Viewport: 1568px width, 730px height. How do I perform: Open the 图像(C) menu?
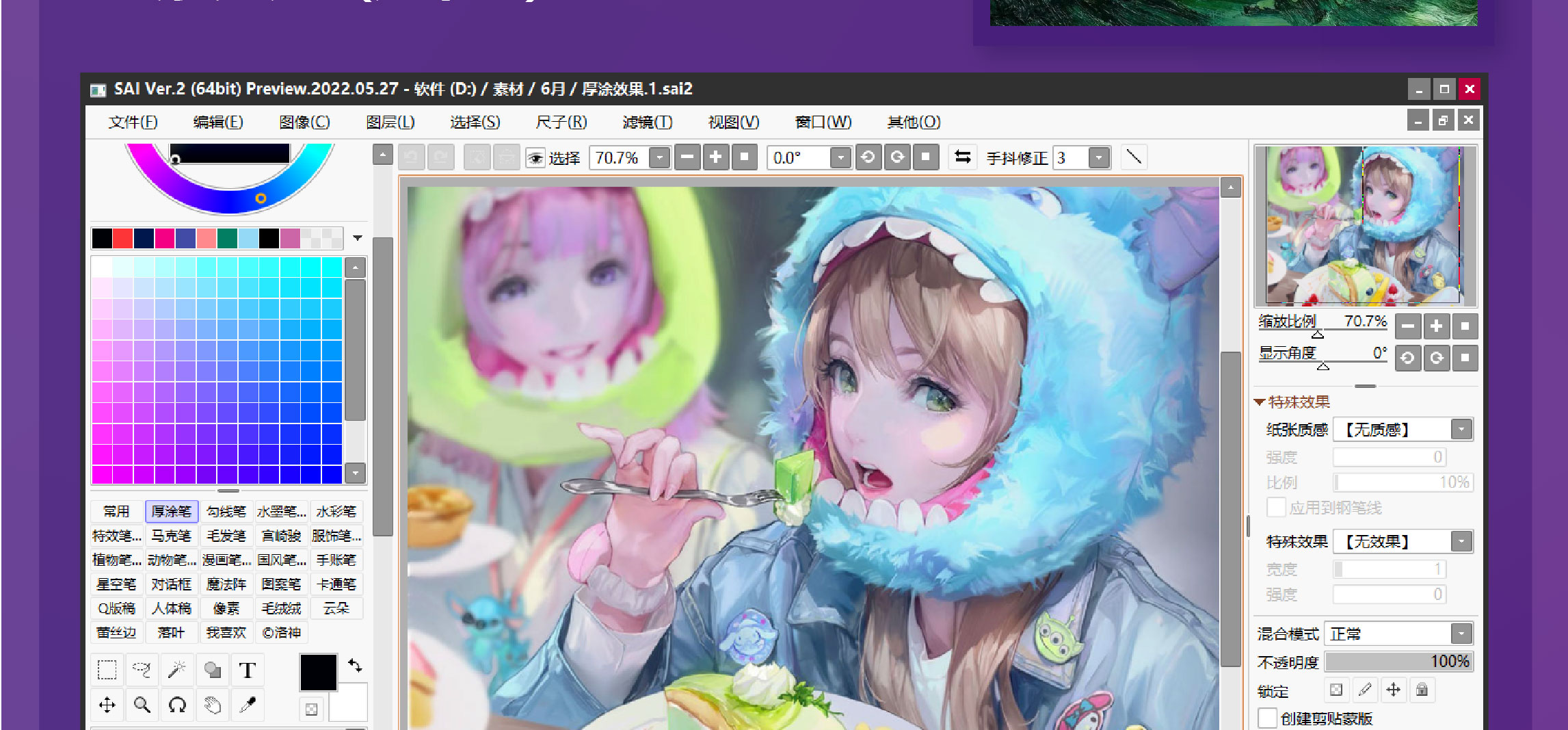point(304,122)
